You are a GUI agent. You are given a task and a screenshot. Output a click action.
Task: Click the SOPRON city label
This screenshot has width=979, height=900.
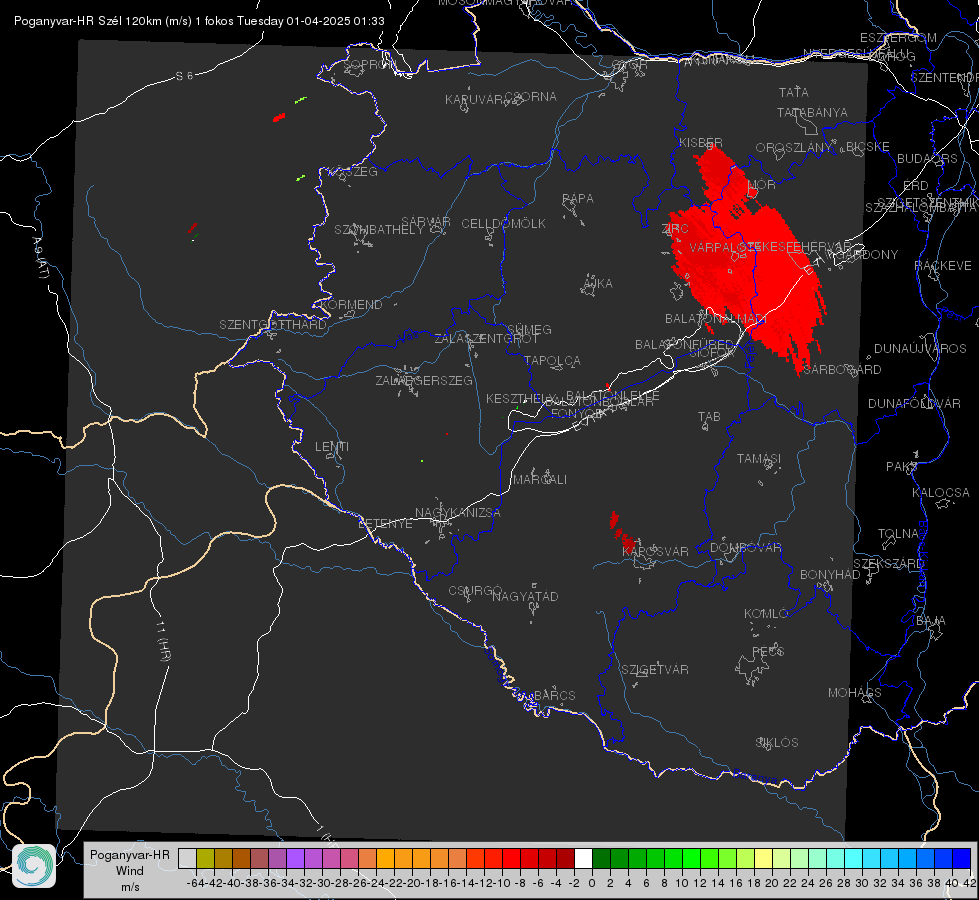point(368,64)
